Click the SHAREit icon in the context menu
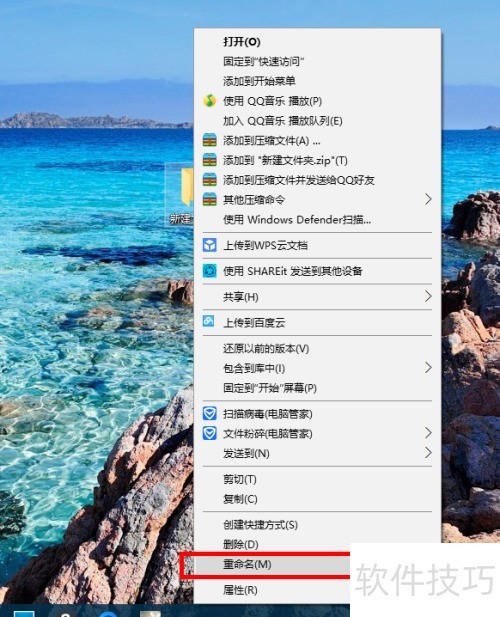The image size is (500, 617). click(x=210, y=271)
